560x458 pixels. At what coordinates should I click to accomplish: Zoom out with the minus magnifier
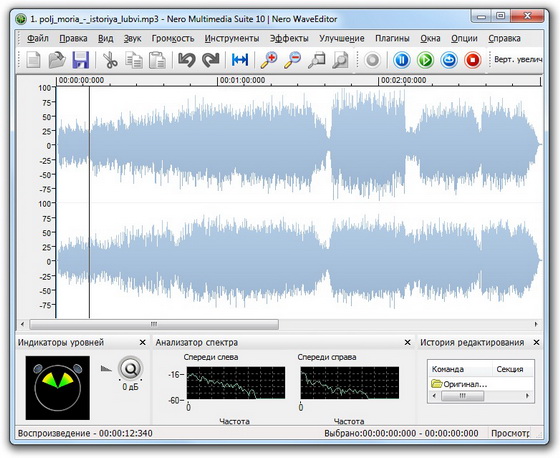[x=292, y=60]
